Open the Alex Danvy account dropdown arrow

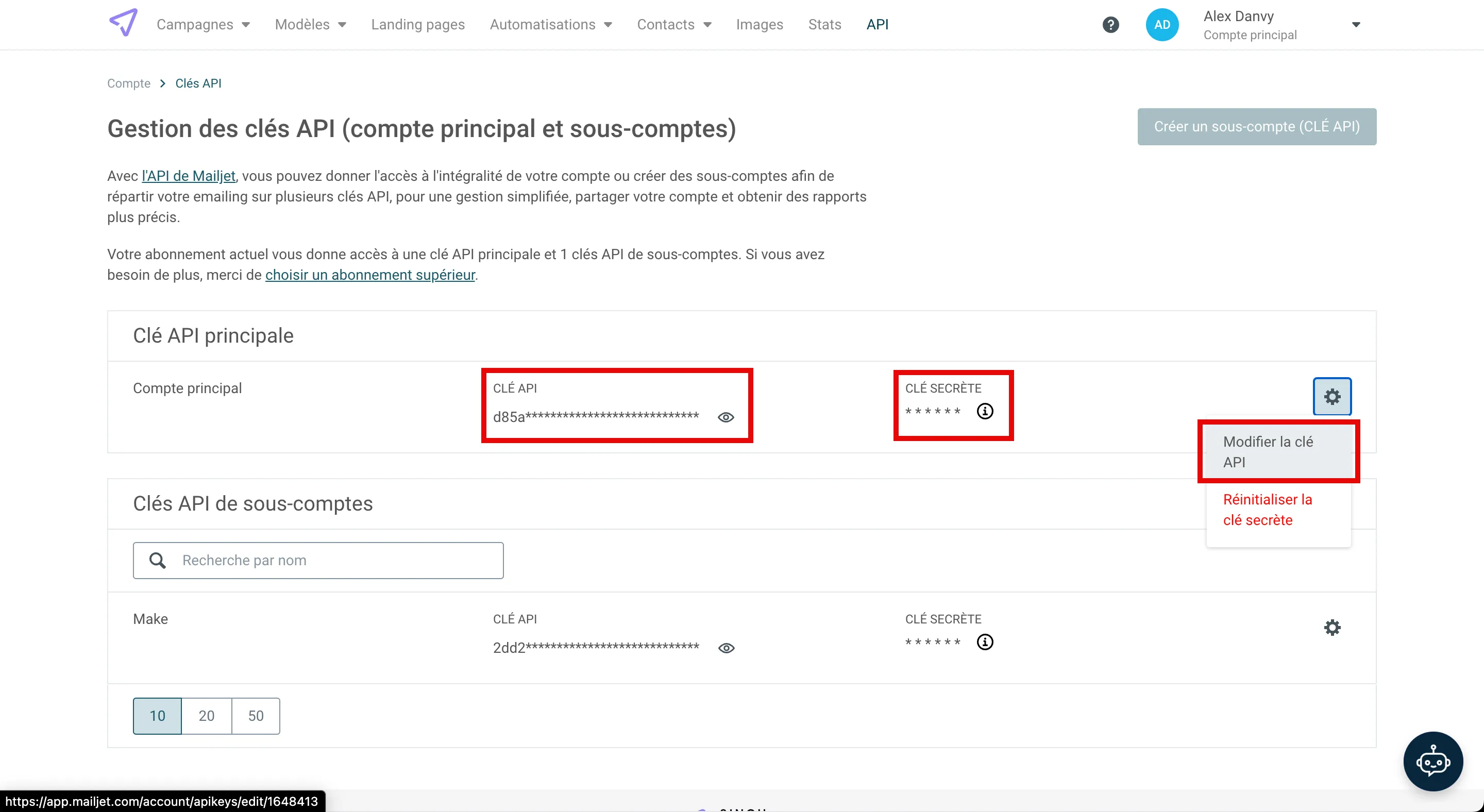coord(1356,25)
